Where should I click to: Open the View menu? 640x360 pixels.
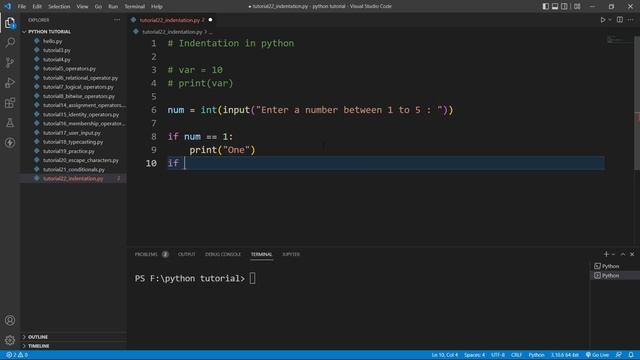pyautogui.click(x=82, y=7)
